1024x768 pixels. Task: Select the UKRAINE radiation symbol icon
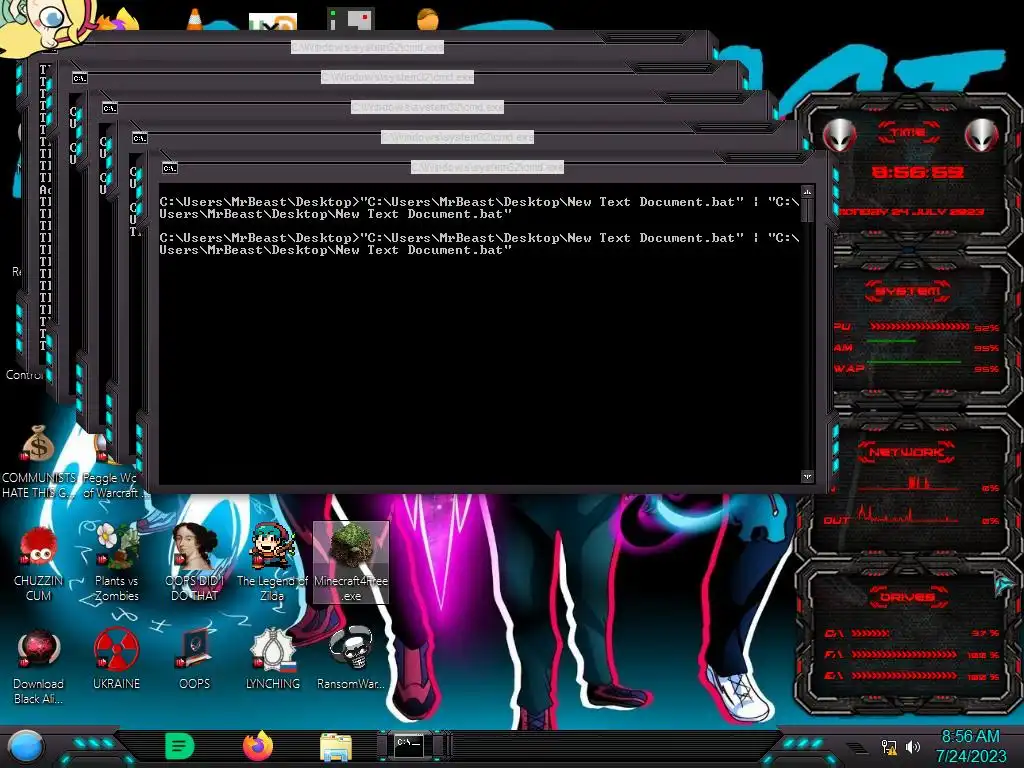point(116,660)
